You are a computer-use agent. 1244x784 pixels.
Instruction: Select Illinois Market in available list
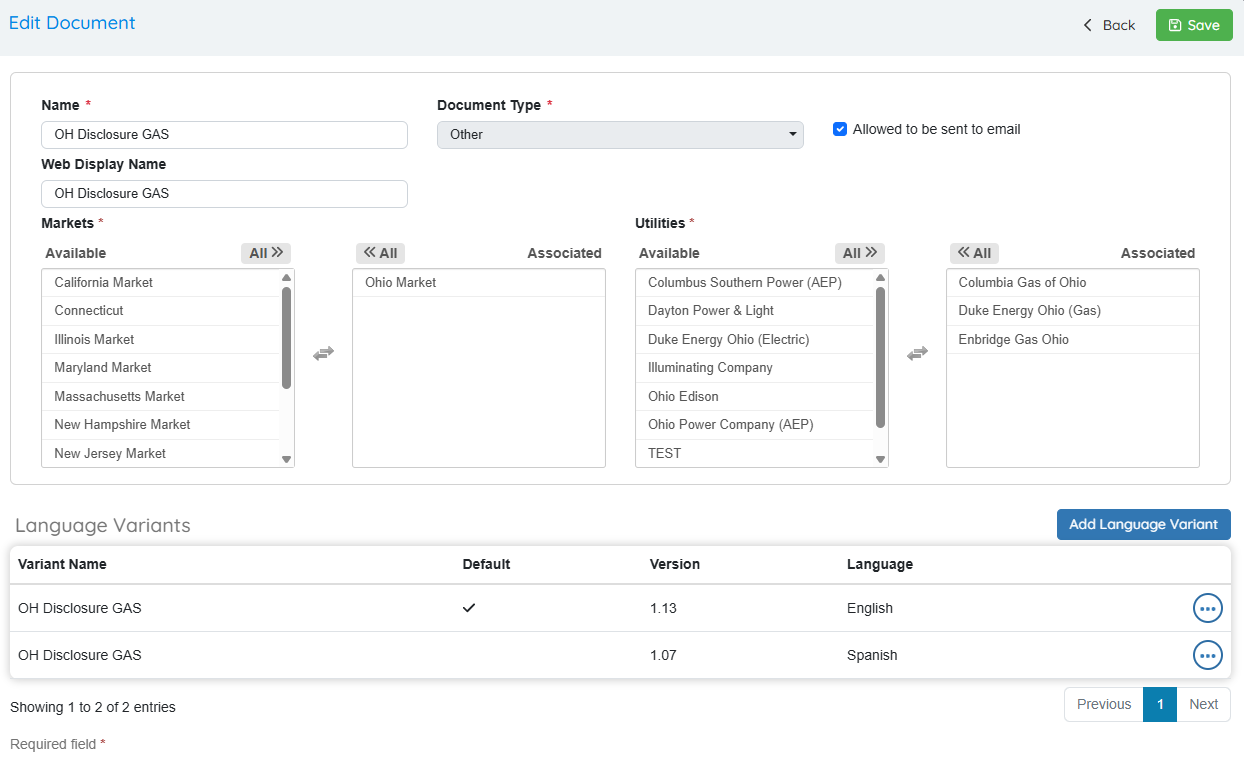160,340
